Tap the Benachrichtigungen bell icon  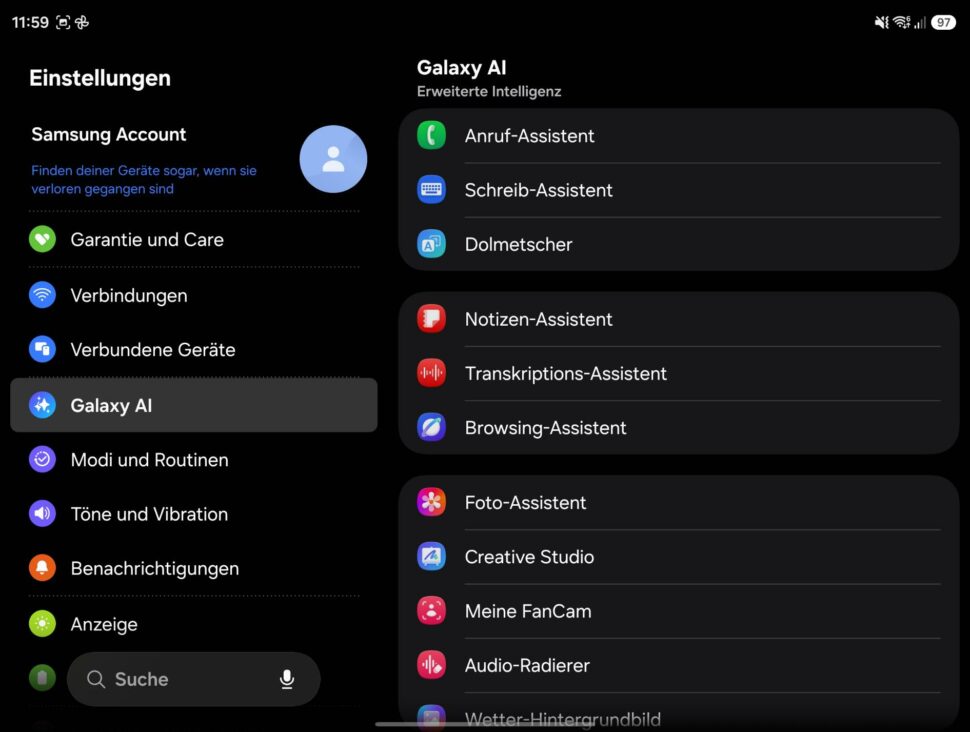point(43,567)
